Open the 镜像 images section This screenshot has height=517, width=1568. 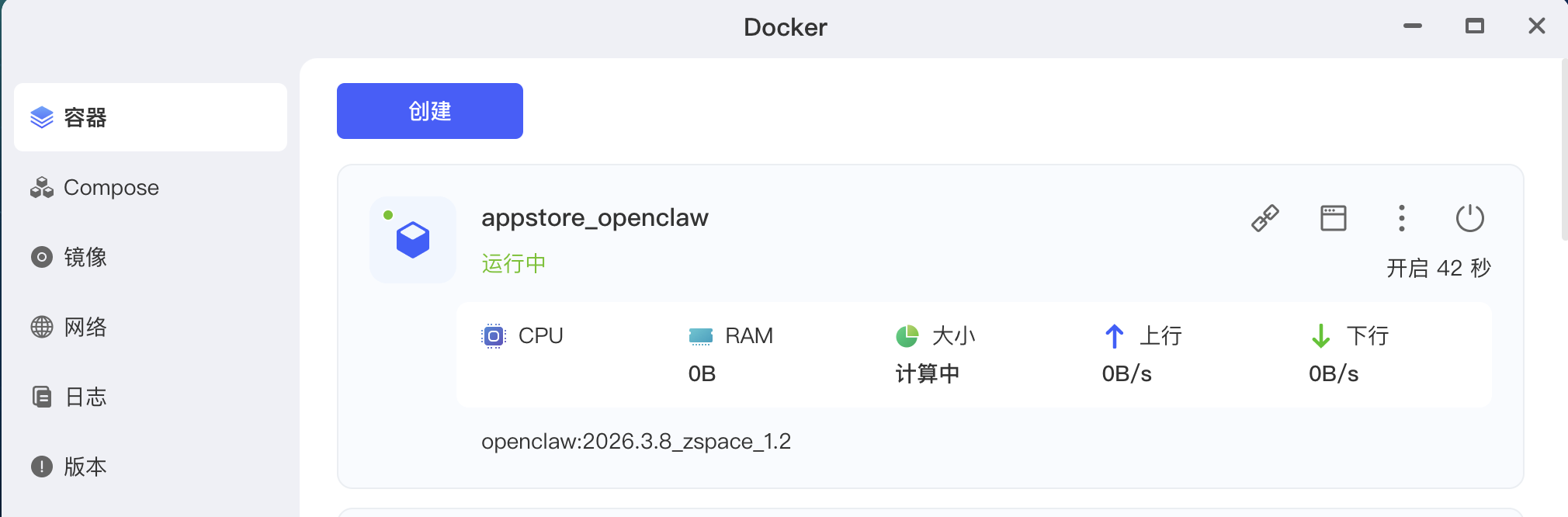point(85,257)
